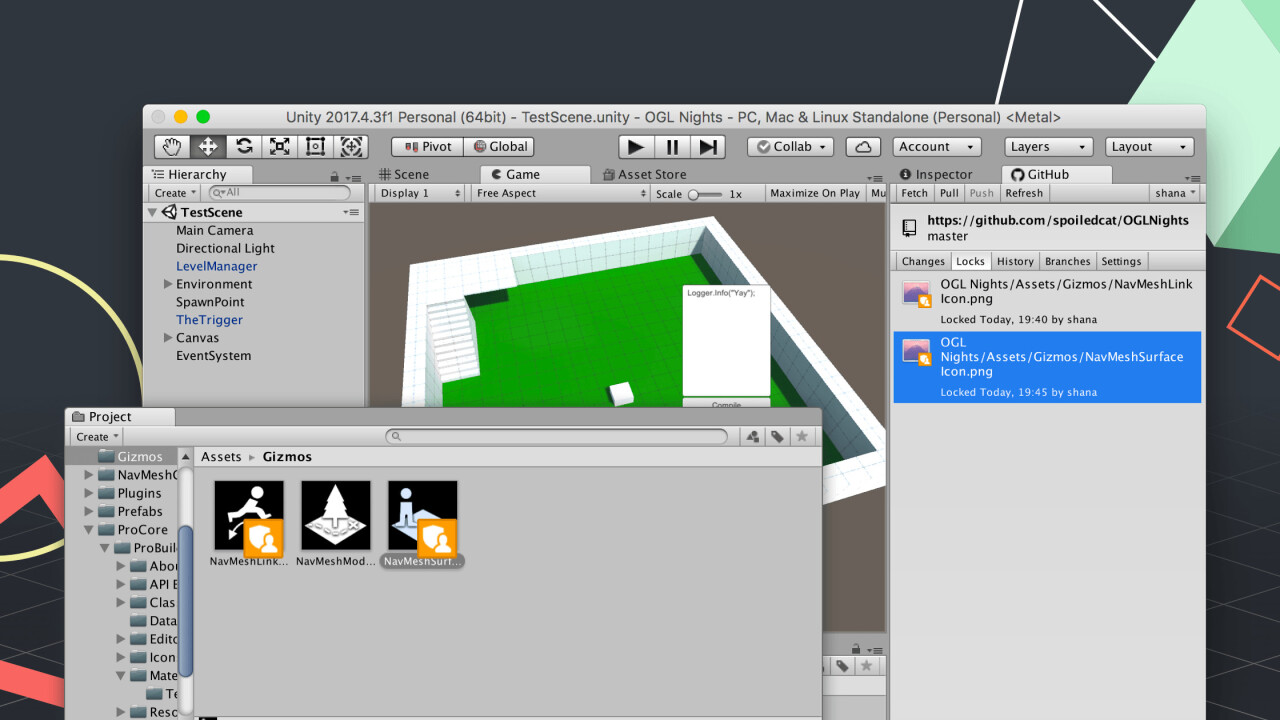Select the Rotate tool
Image resolution: width=1280 pixels, height=720 pixels.
[244, 147]
